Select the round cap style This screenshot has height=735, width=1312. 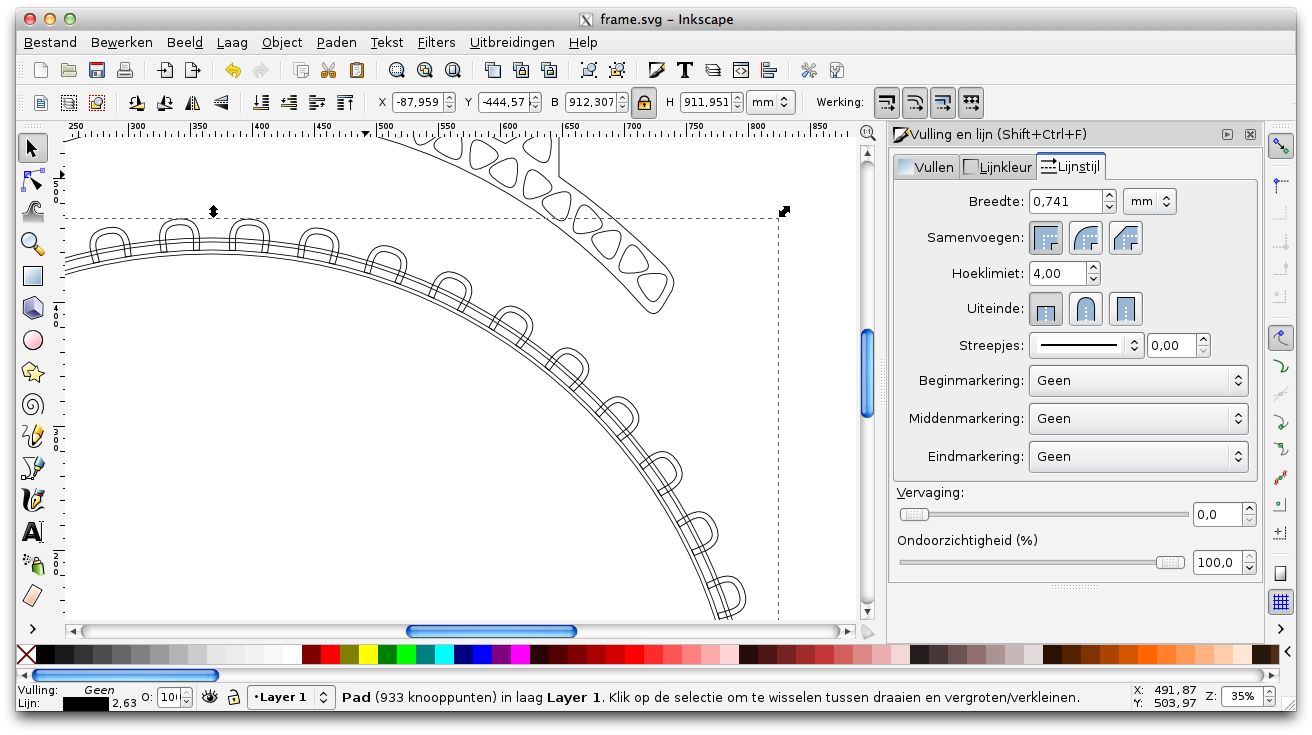point(1086,309)
